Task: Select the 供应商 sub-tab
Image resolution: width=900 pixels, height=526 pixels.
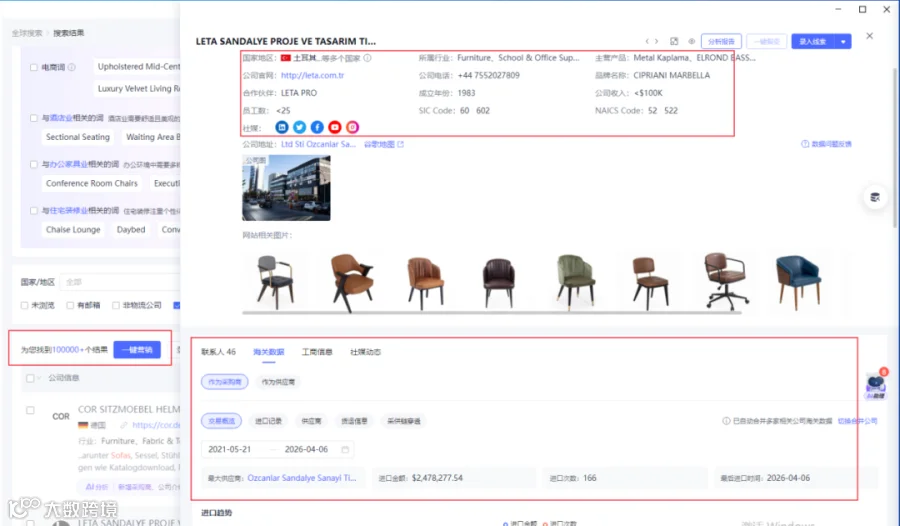Action: 311,421
